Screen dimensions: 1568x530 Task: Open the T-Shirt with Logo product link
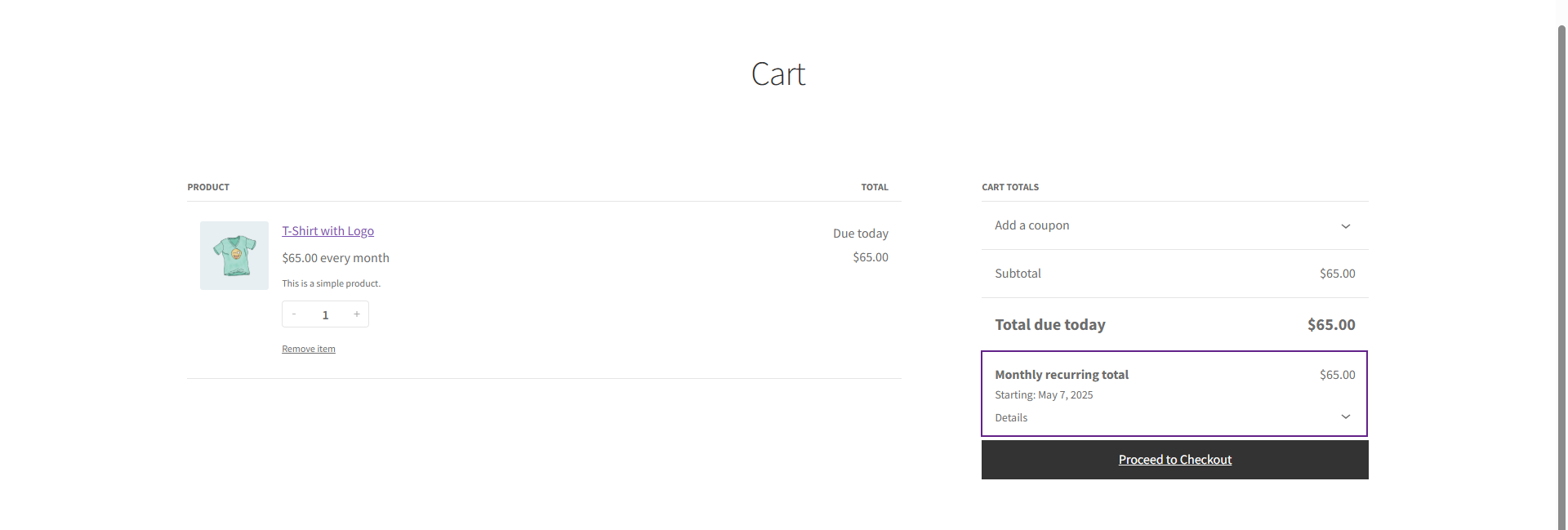point(327,231)
